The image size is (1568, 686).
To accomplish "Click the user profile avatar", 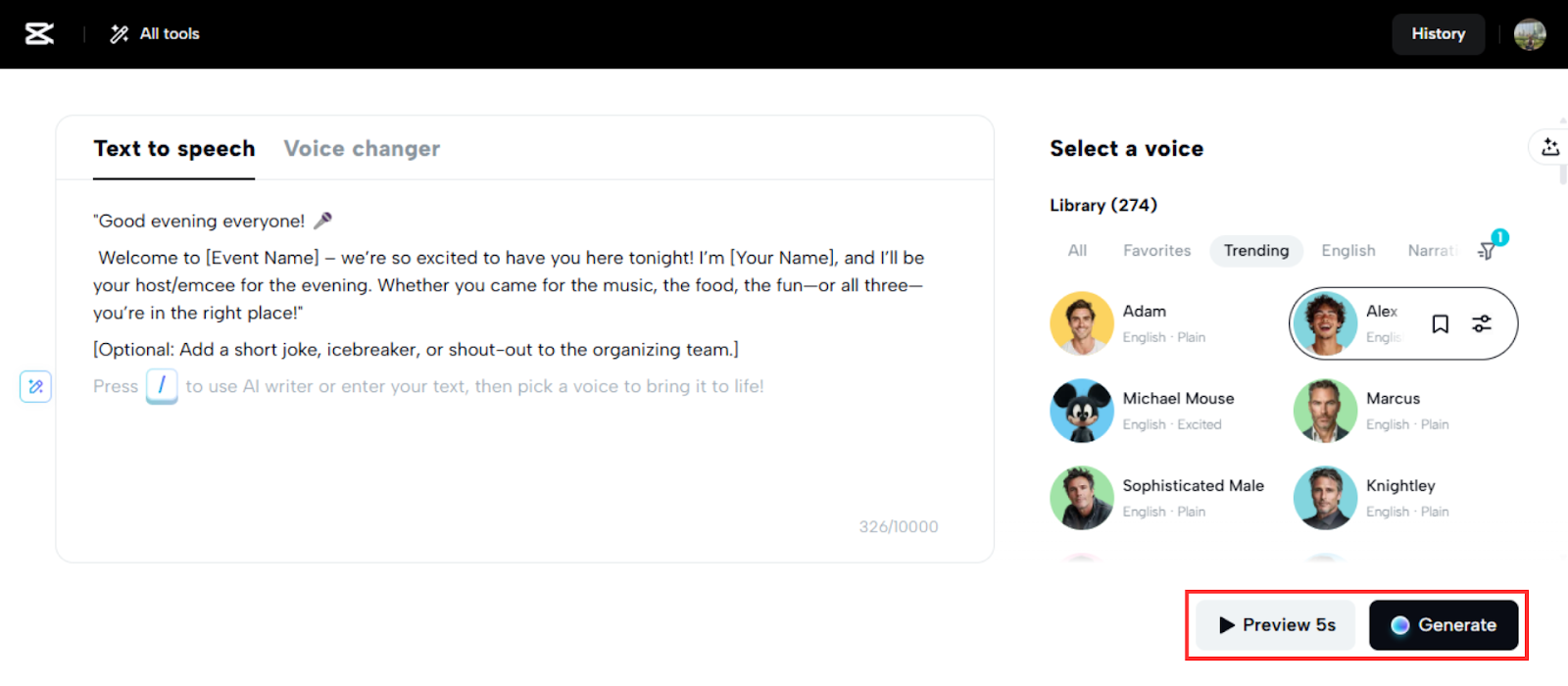I will (x=1529, y=34).
